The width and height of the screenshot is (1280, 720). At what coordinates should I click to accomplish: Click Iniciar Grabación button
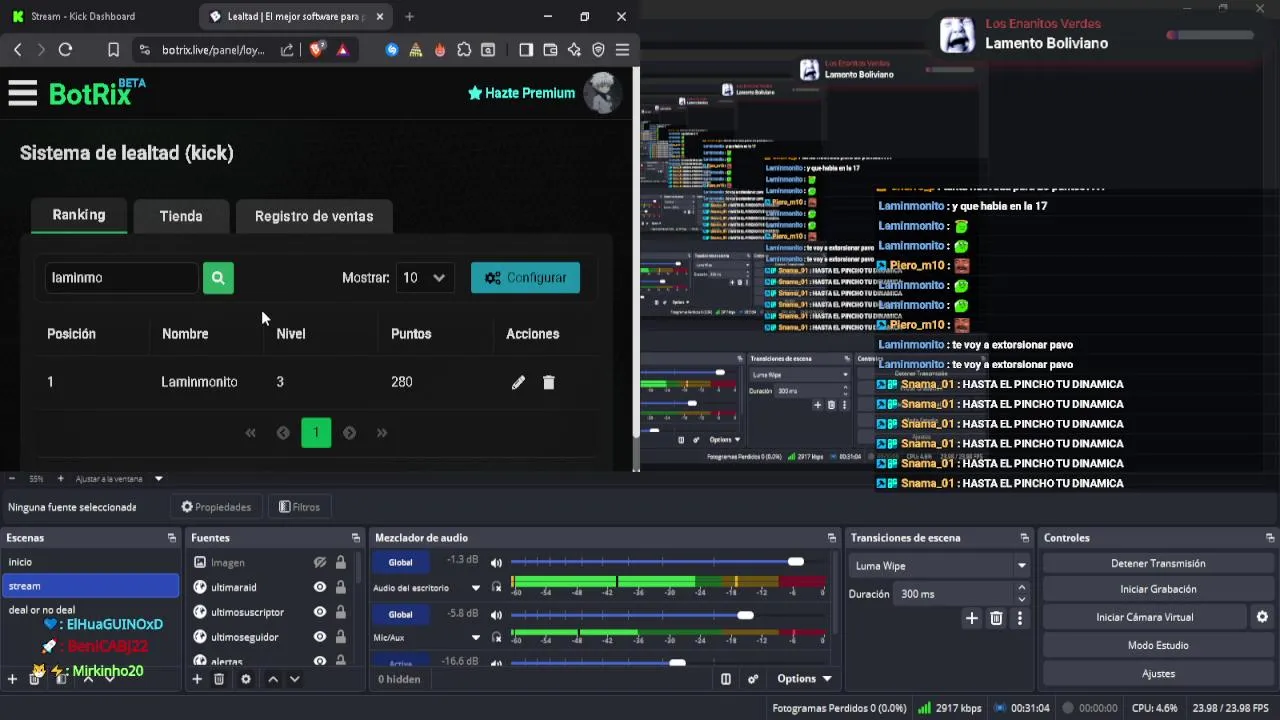1158,589
